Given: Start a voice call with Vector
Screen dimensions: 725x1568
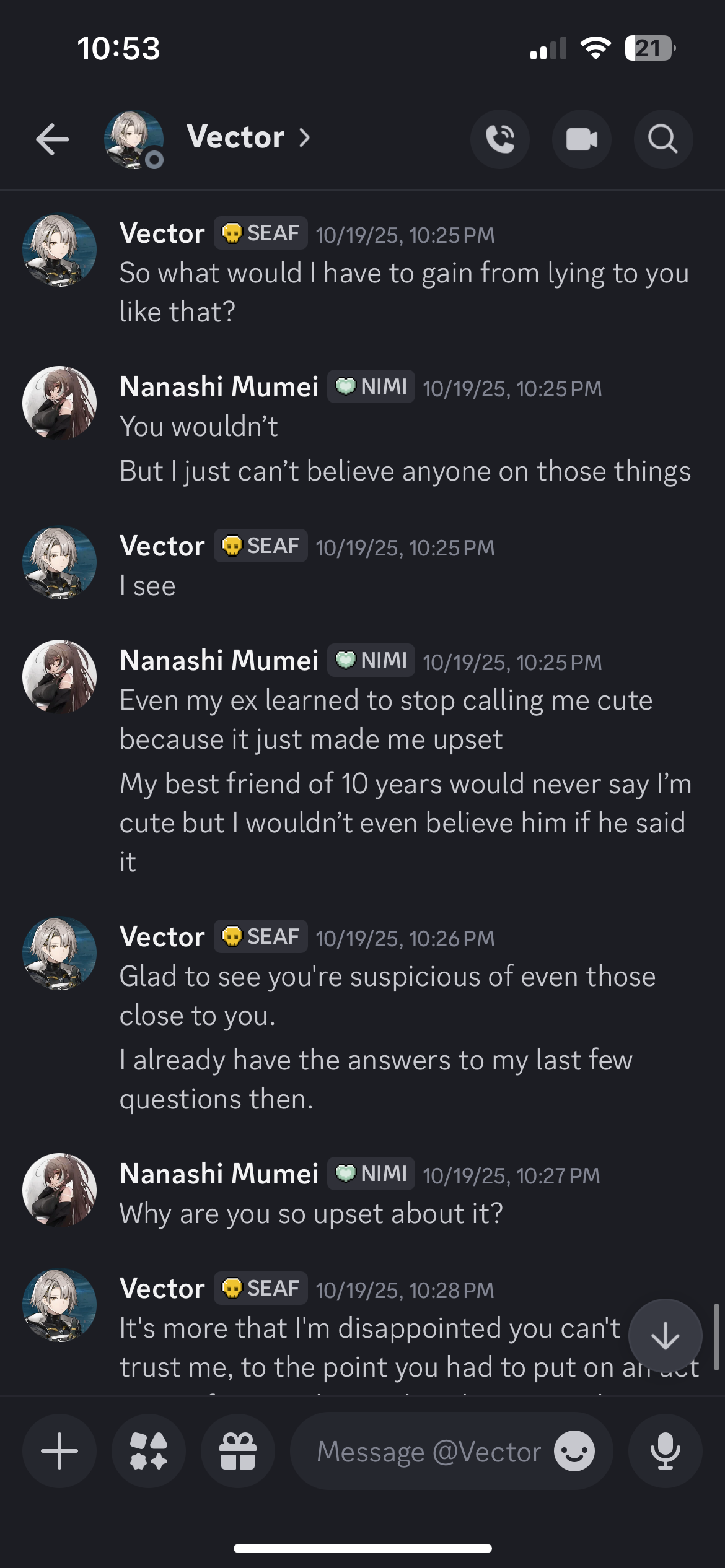Looking at the screenshot, I should tap(500, 139).
